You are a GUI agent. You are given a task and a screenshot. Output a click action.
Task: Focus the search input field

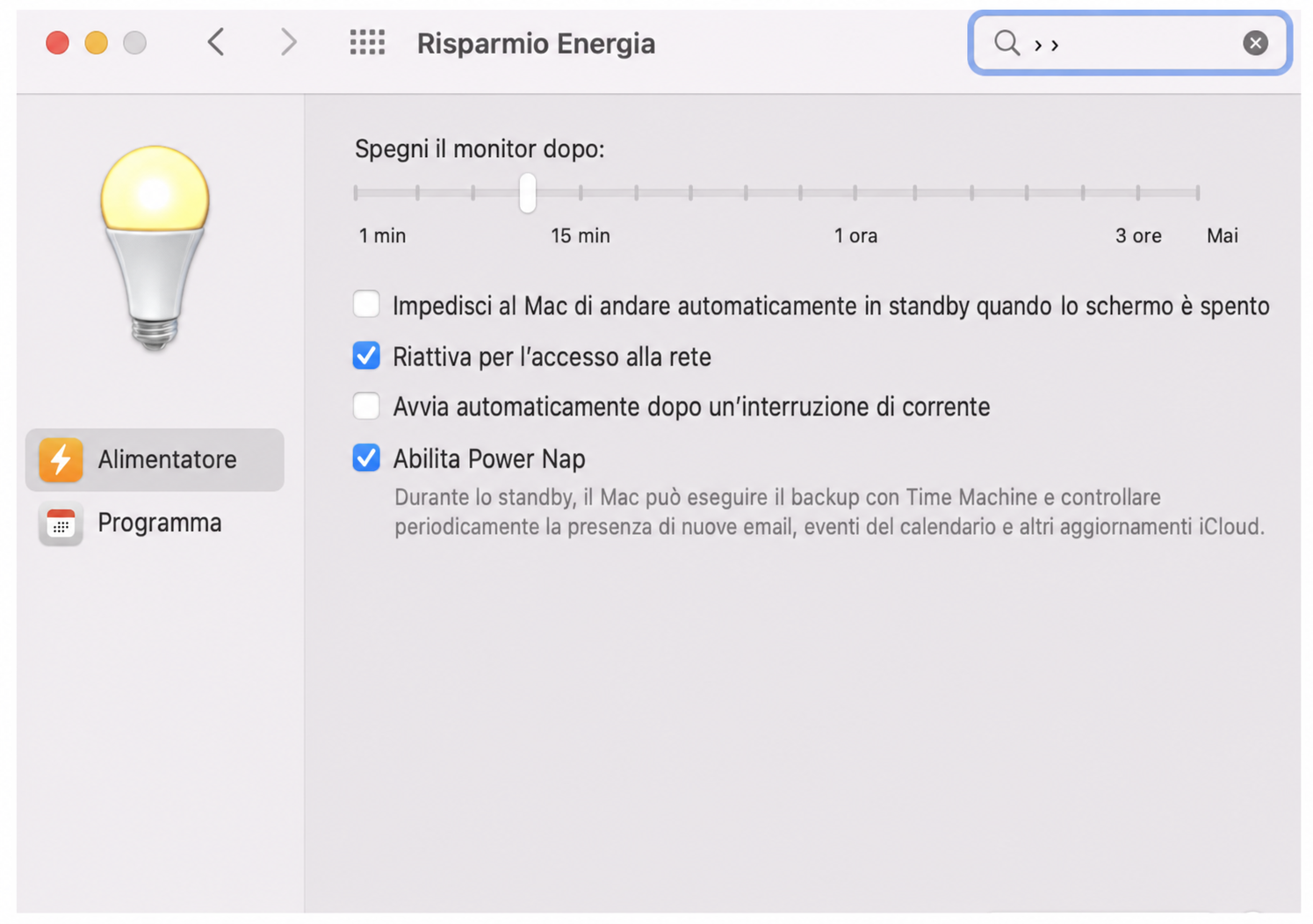pos(1129,42)
